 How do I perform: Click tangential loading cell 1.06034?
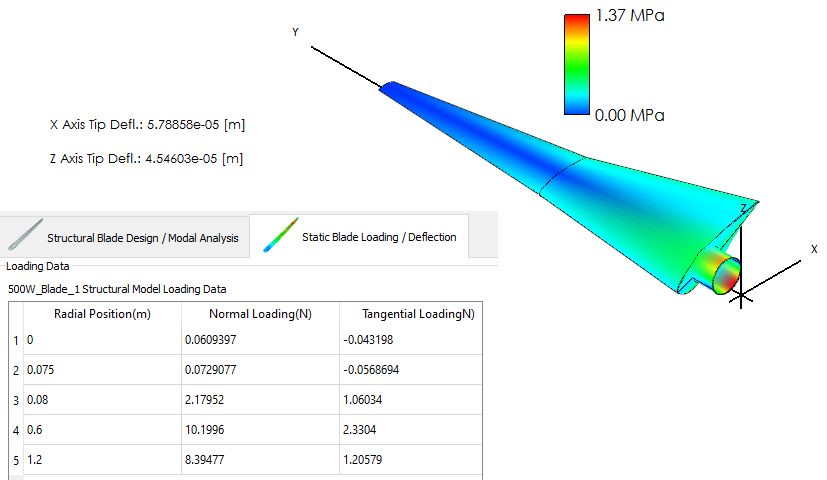(411, 400)
